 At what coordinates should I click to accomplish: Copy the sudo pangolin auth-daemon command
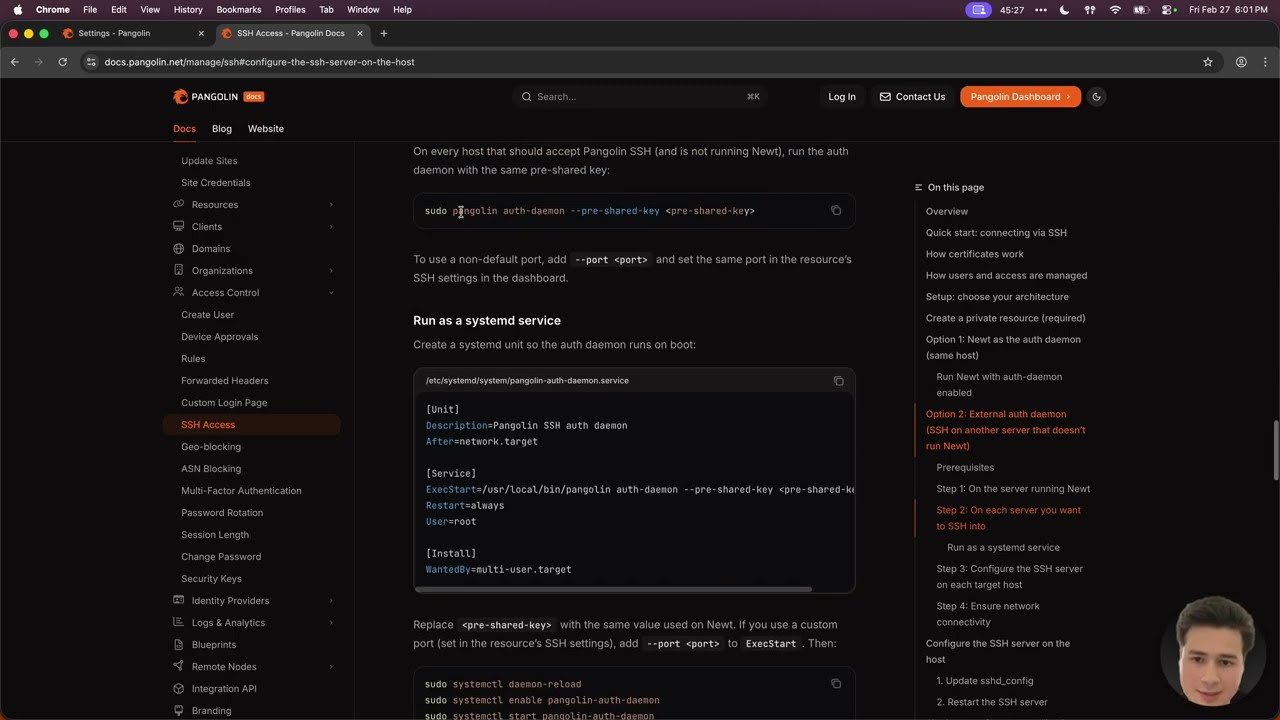(836, 210)
